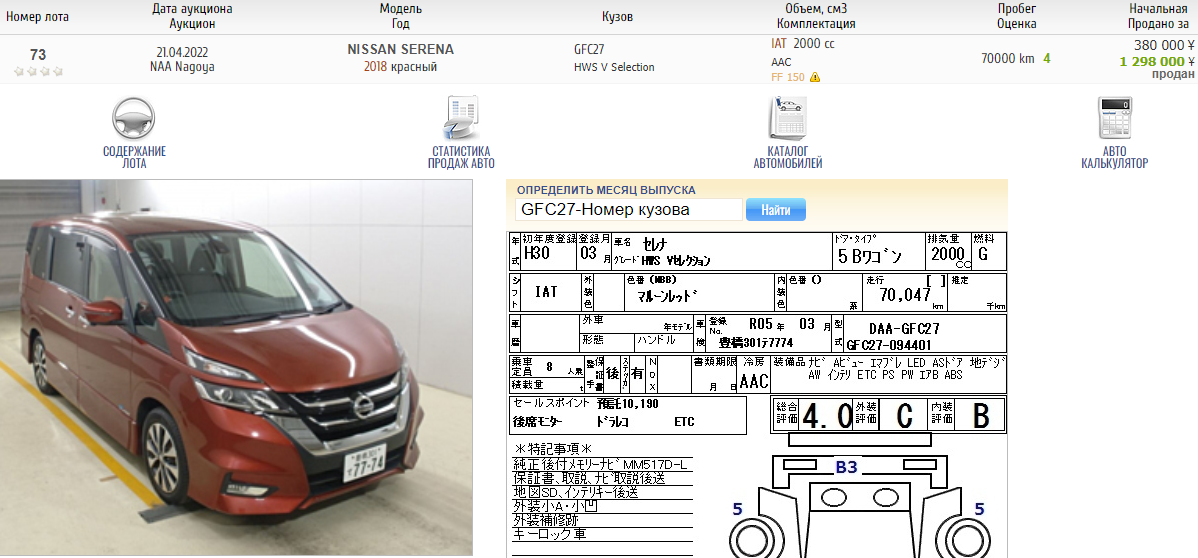Open the АВТО КАЛЬКУЛЯТОР link
The image size is (1198, 558).
[1114, 157]
